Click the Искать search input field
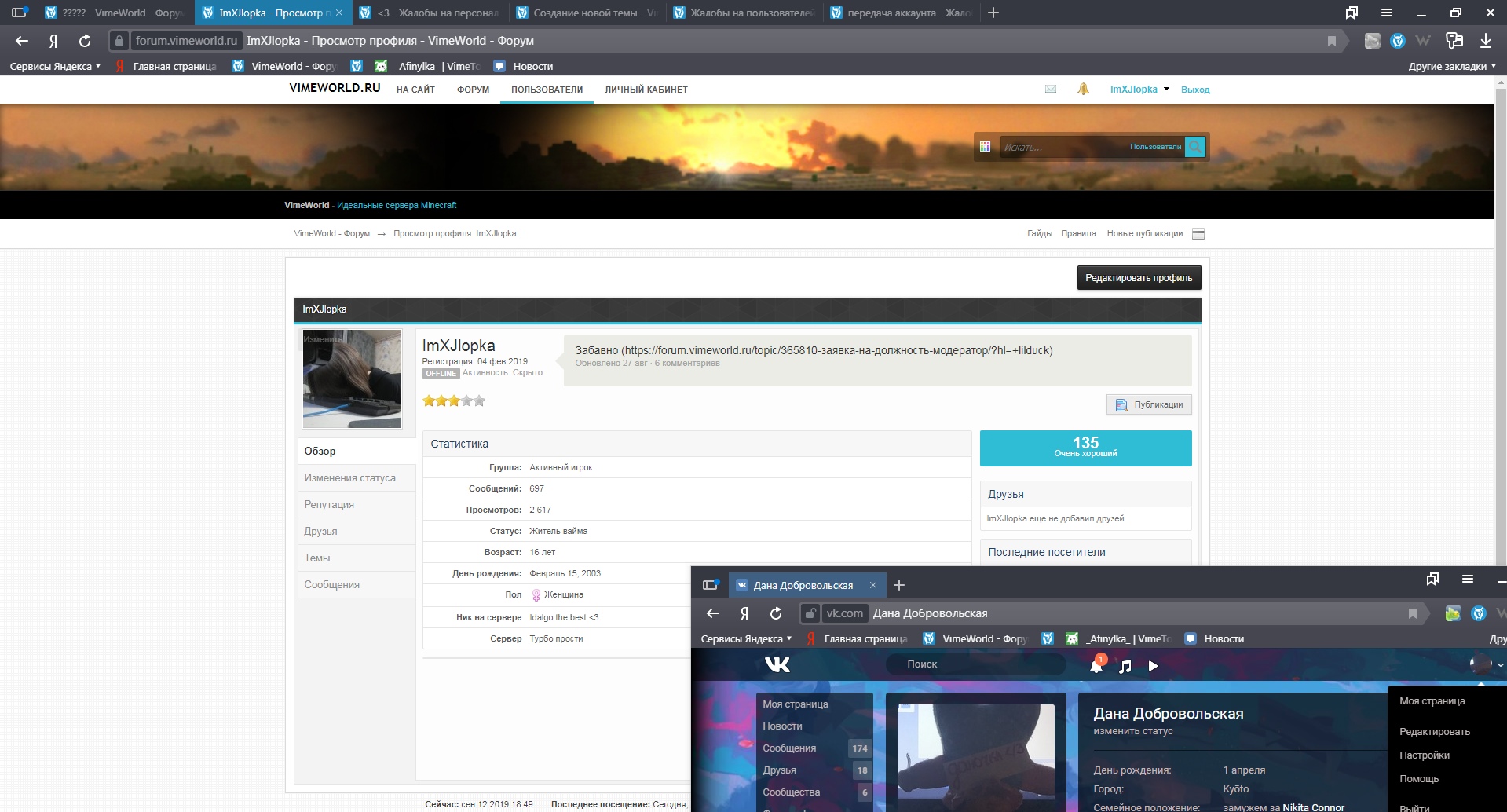 (x=1063, y=147)
